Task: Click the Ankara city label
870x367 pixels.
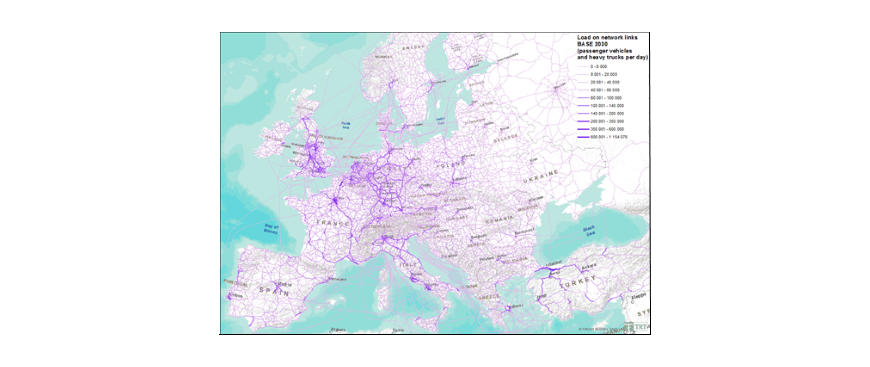Action: 588,268
